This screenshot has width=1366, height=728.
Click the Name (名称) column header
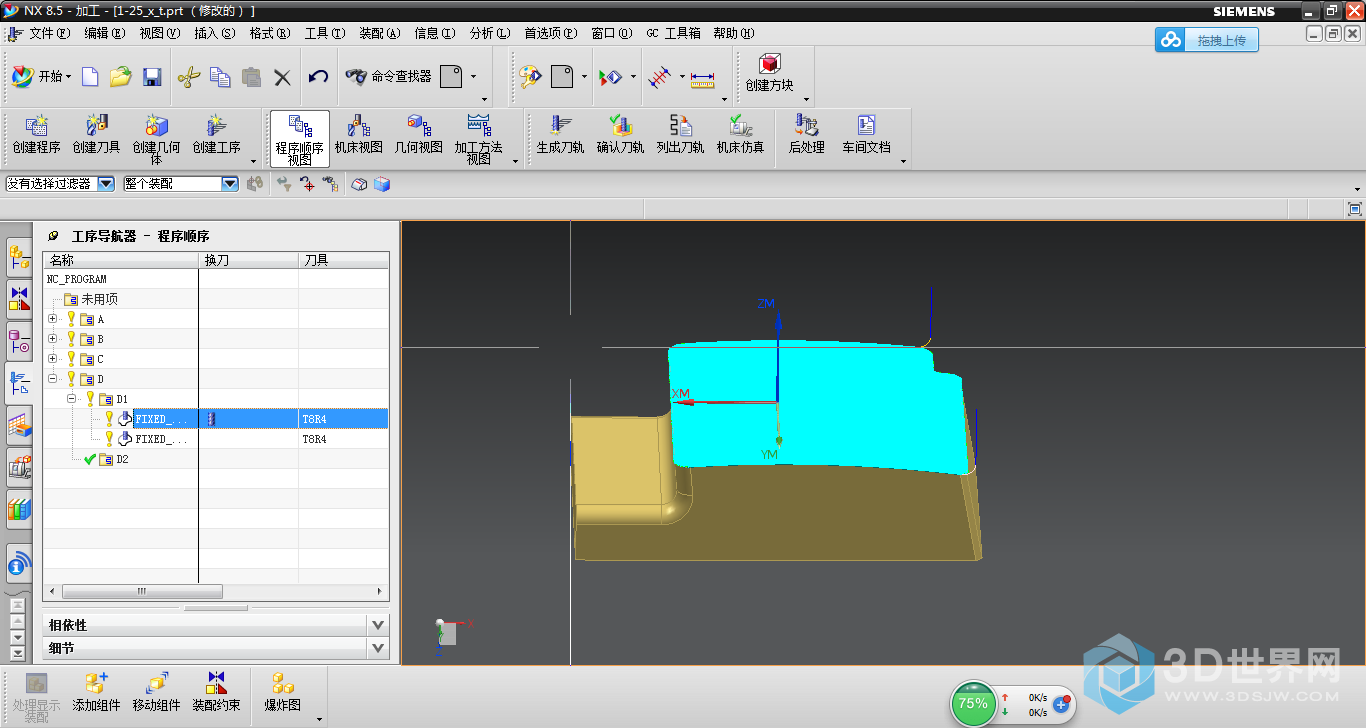[x=121, y=260]
